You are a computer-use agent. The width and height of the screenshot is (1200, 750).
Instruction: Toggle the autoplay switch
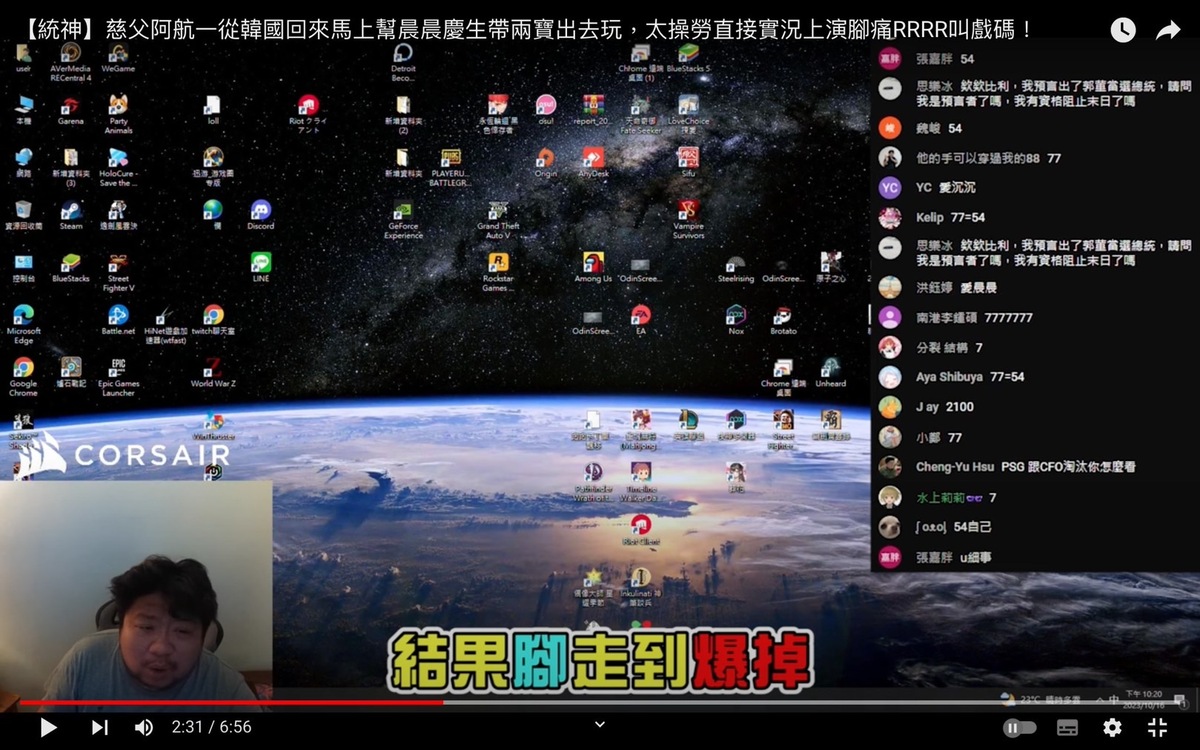[1019, 728]
